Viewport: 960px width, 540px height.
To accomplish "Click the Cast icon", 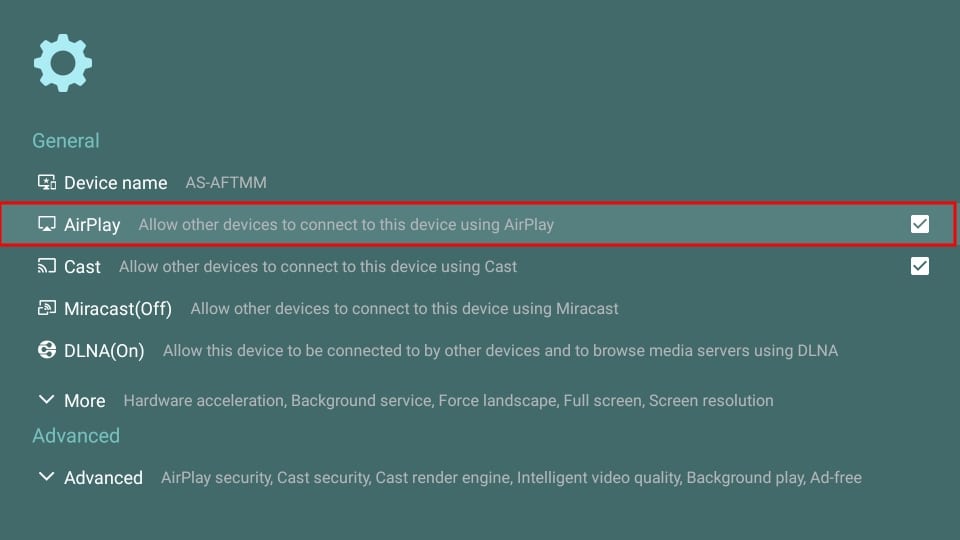I will tap(46, 266).
